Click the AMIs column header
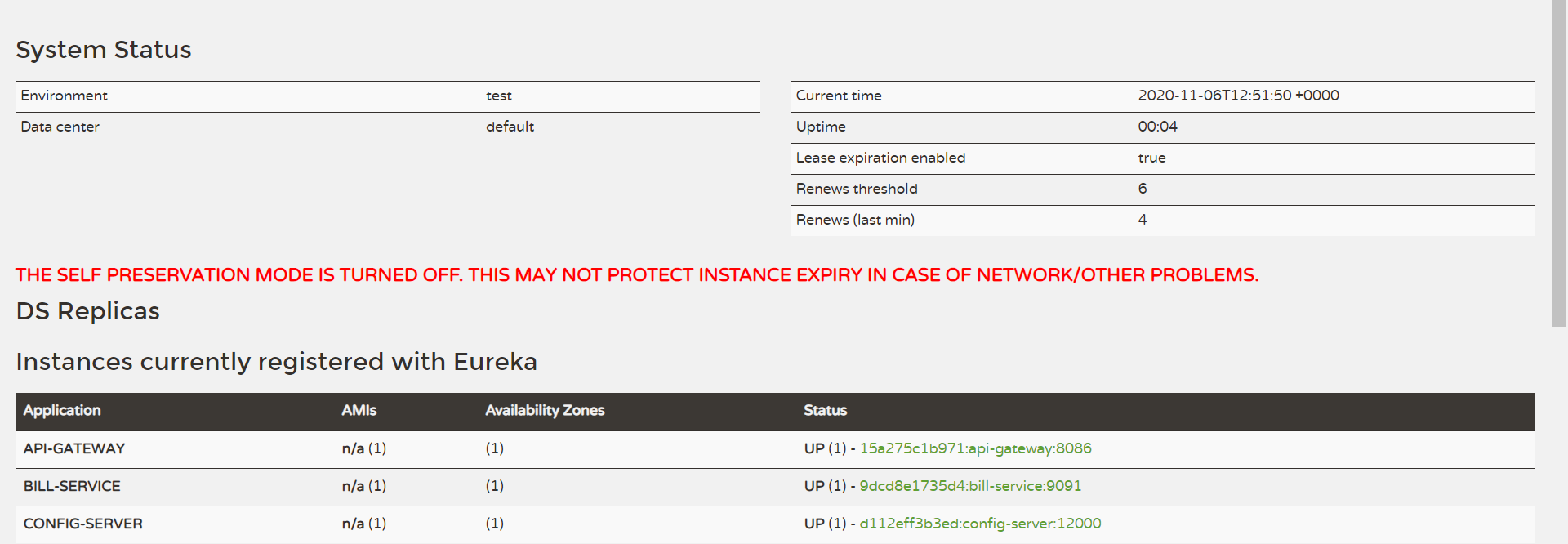This screenshot has height=544, width=1568. 359,411
